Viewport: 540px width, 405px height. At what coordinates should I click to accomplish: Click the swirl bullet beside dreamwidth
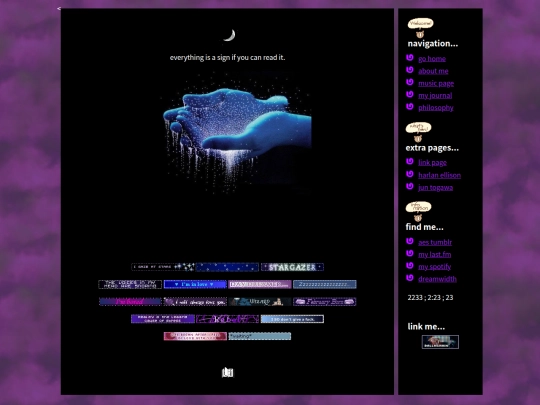[409, 278]
